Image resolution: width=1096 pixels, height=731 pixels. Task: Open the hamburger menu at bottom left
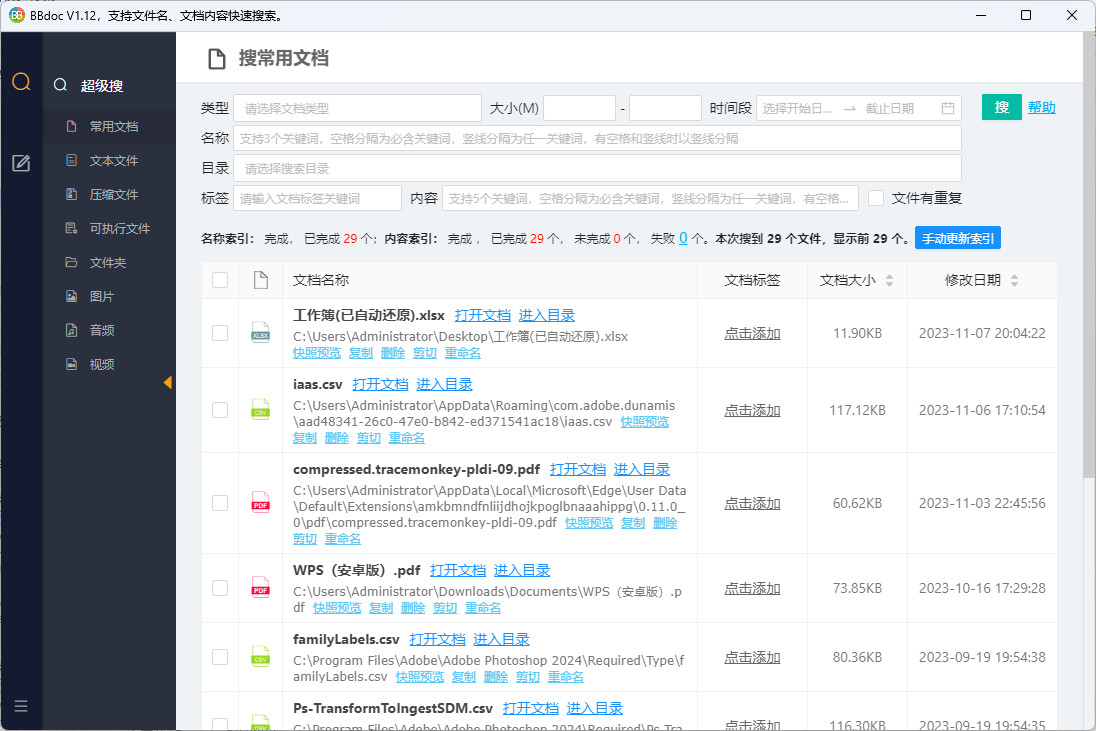tap(21, 706)
